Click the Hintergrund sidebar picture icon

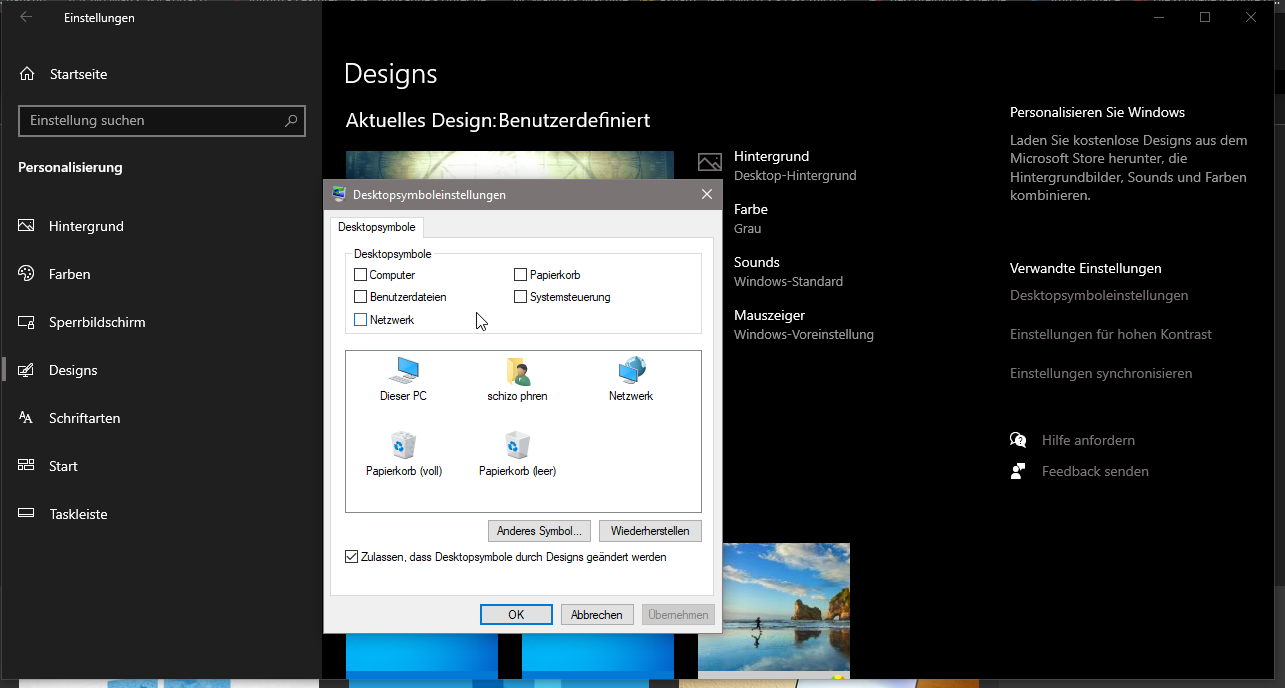tap(27, 226)
